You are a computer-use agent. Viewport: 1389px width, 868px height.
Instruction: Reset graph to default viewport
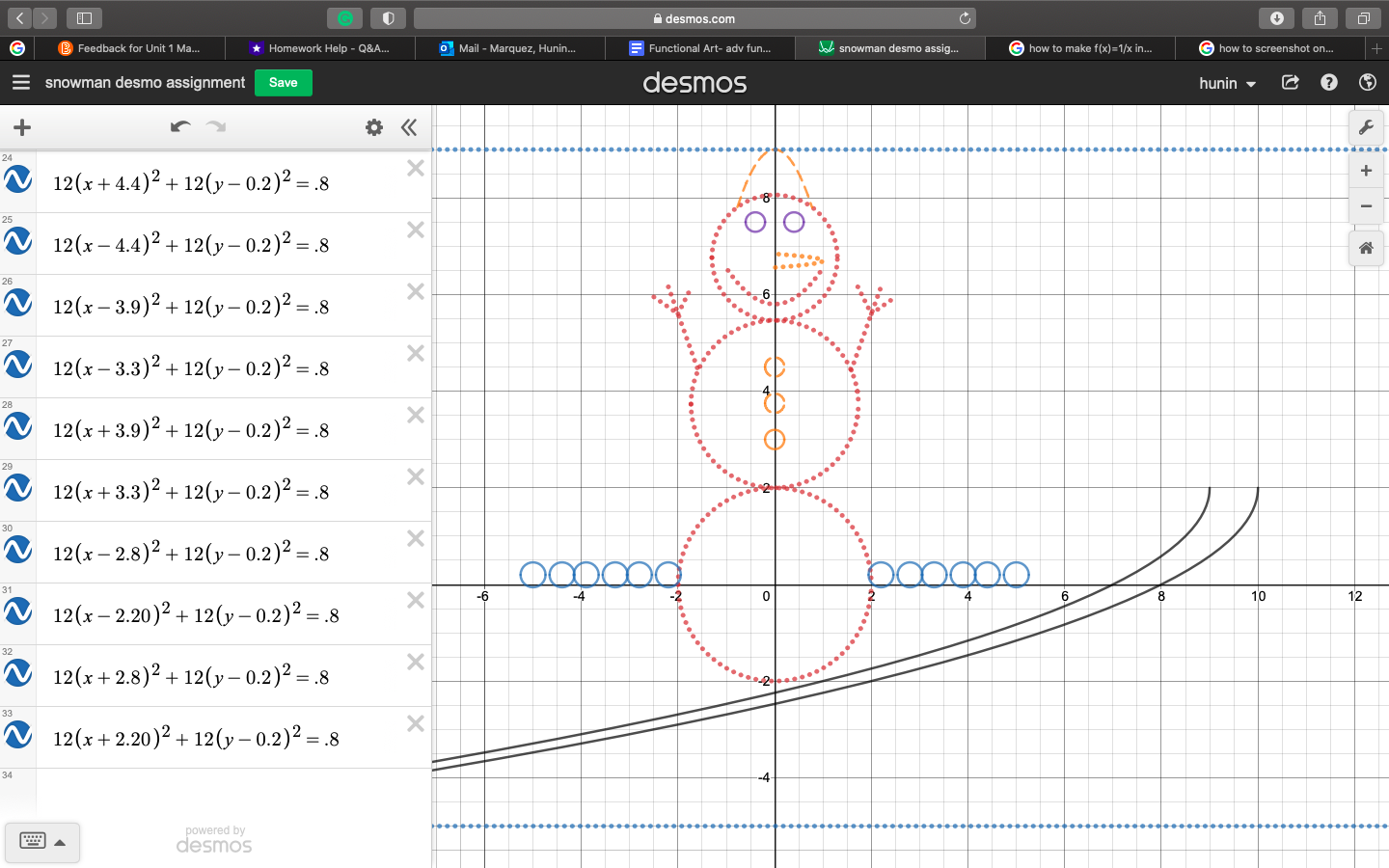(1366, 248)
